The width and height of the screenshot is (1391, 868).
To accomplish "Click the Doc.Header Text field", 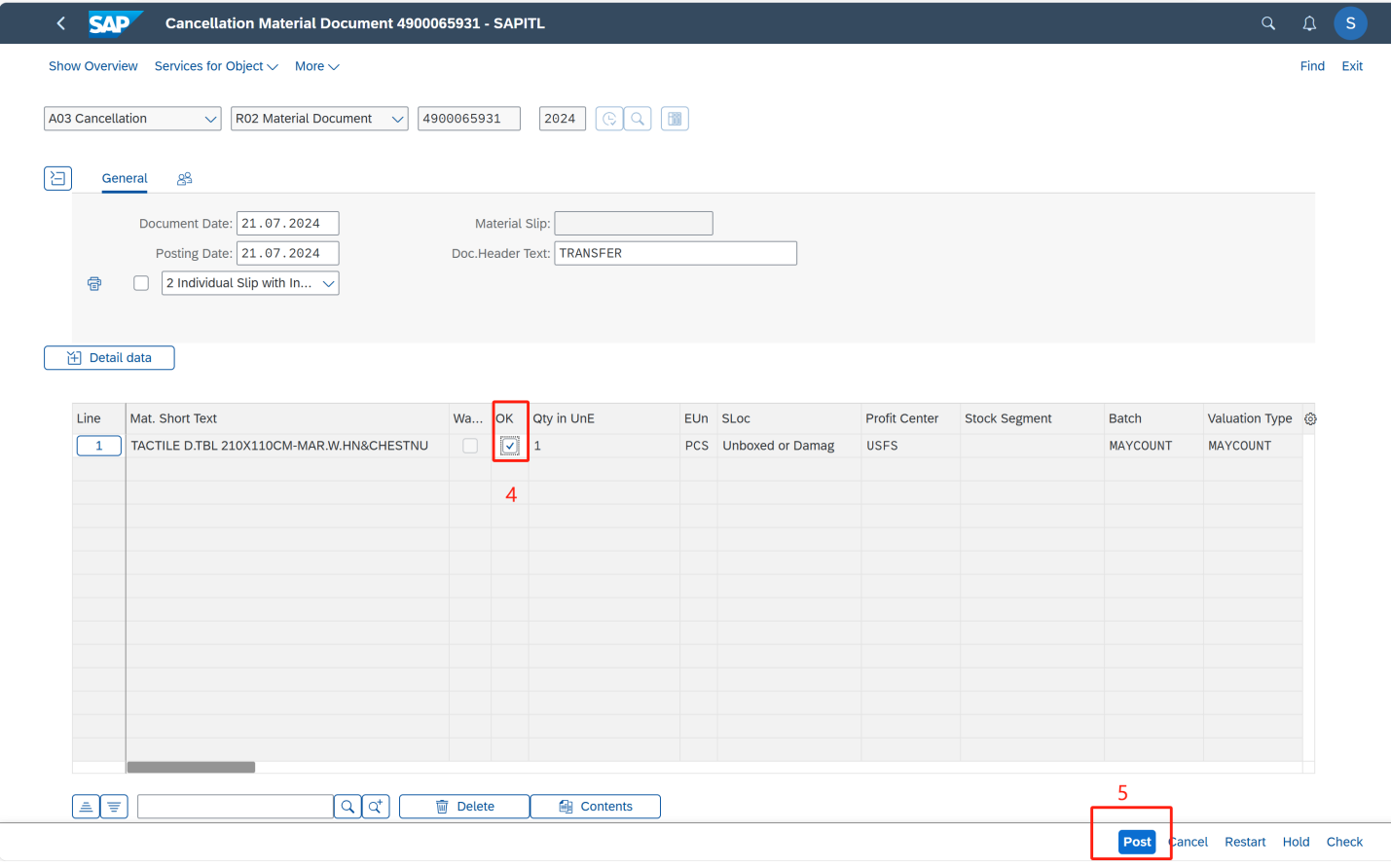I will pyautogui.click(x=675, y=253).
